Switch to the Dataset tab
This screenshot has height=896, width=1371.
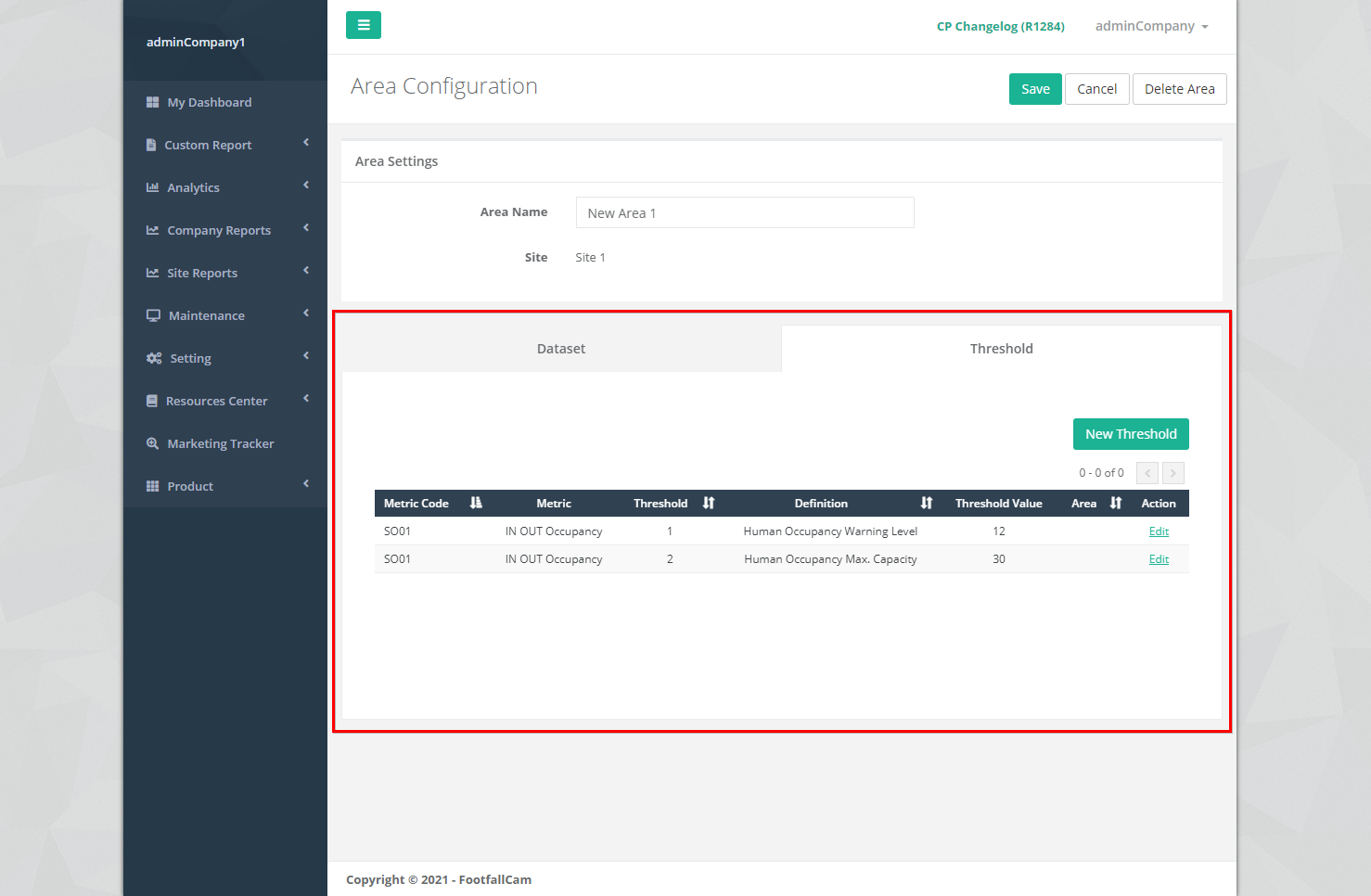pos(561,349)
